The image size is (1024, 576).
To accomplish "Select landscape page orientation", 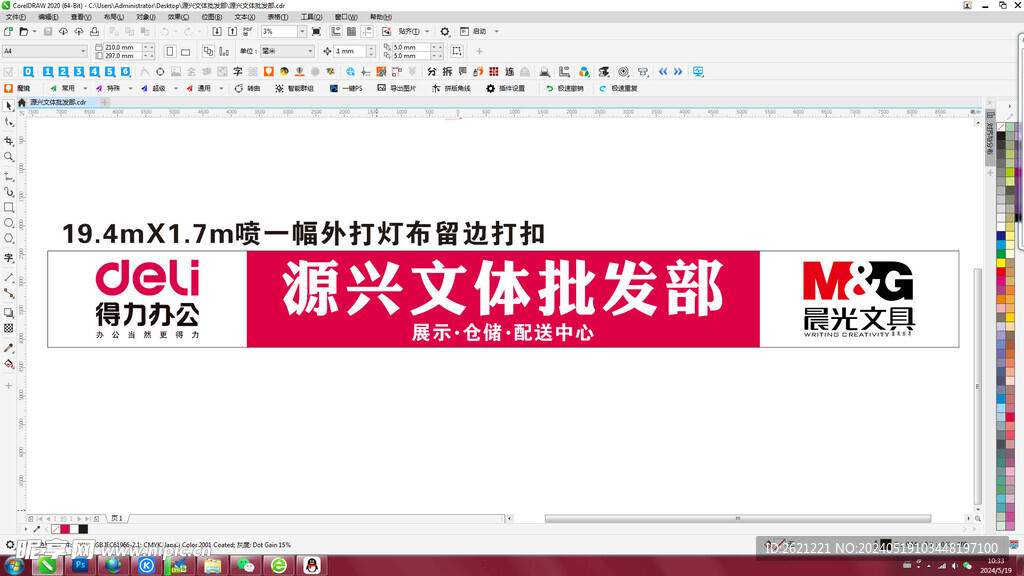I will pyautogui.click(x=185, y=51).
